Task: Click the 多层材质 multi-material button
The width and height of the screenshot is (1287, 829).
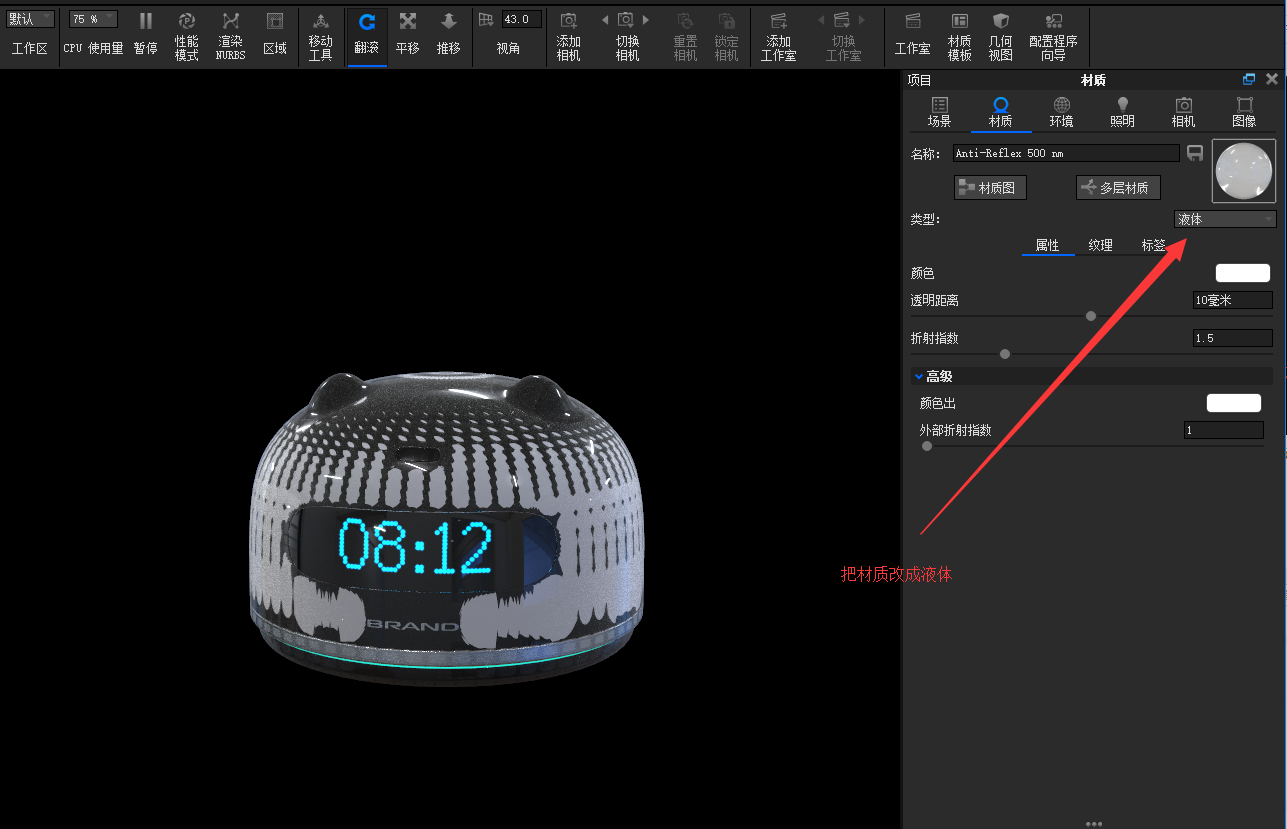Action: pyautogui.click(x=1118, y=187)
